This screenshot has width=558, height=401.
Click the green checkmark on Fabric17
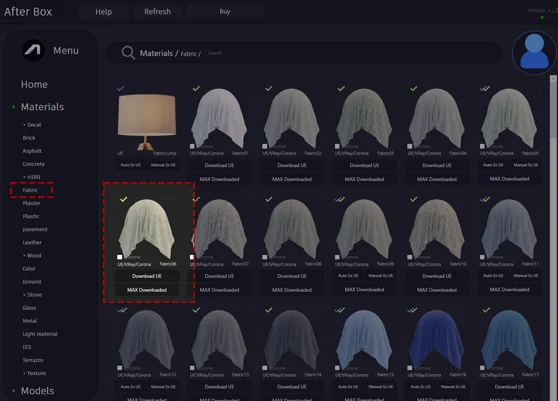pyautogui.click(x=486, y=310)
